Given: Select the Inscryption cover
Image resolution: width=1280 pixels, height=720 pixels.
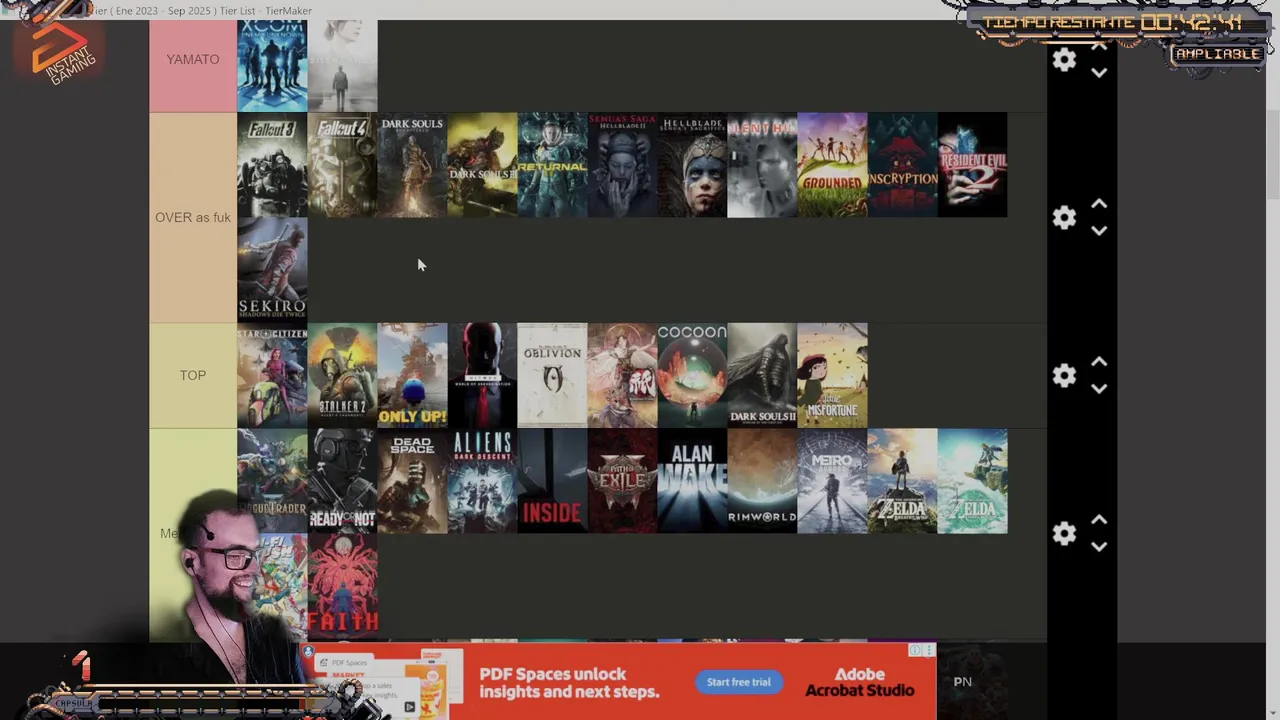Looking at the screenshot, I should click(902, 165).
